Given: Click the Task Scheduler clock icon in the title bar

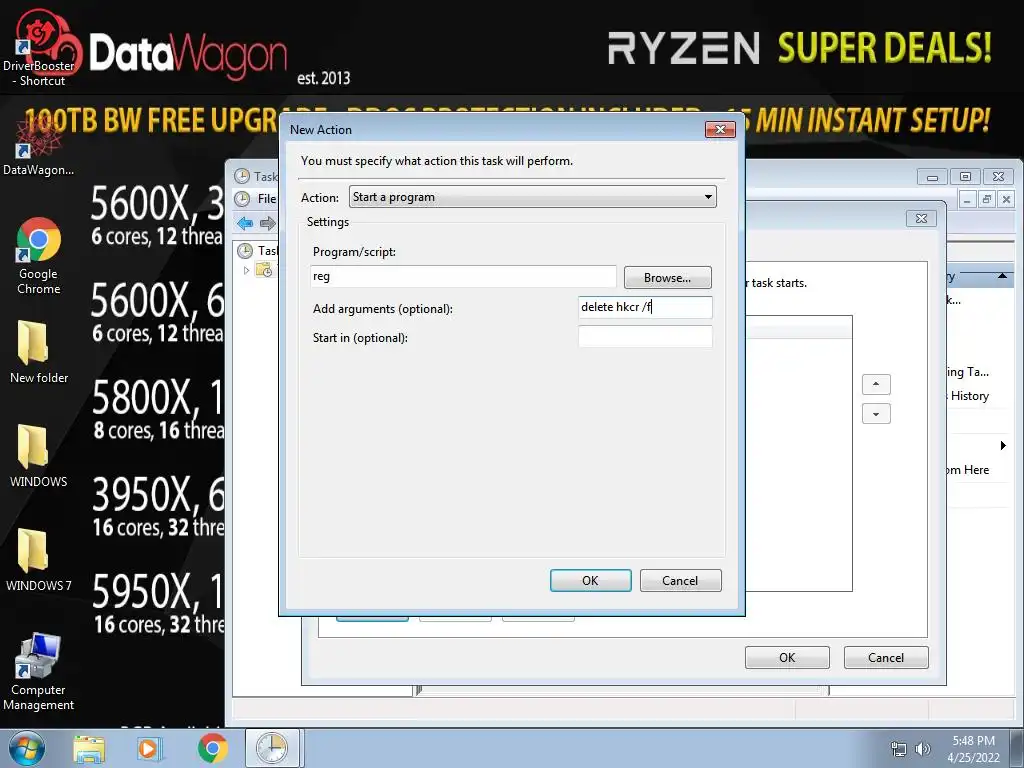Looking at the screenshot, I should coord(242,176).
